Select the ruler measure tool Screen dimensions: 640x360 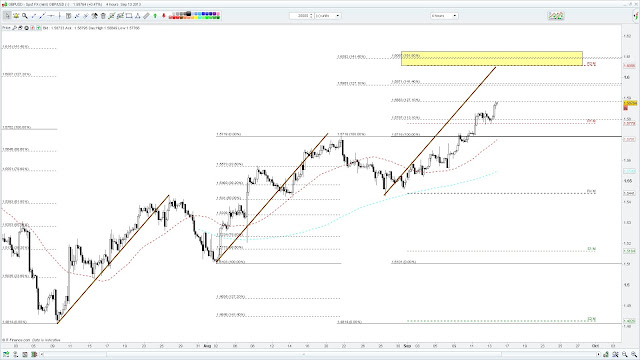146,16
